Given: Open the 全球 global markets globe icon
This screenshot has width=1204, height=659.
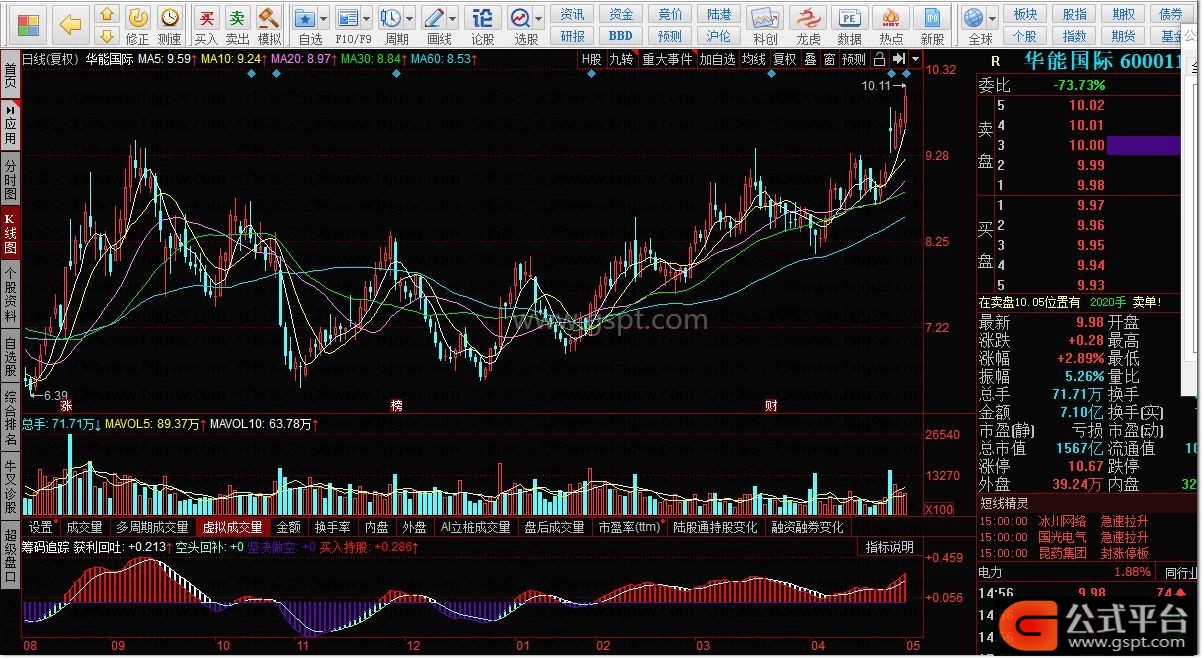Looking at the screenshot, I should pyautogui.click(x=974, y=18).
